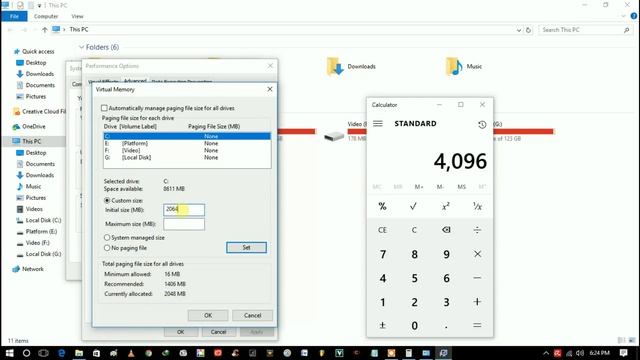This screenshot has height=360, width=640.
Task: Refresh the This PC view
Action: [x=528, y=30]
